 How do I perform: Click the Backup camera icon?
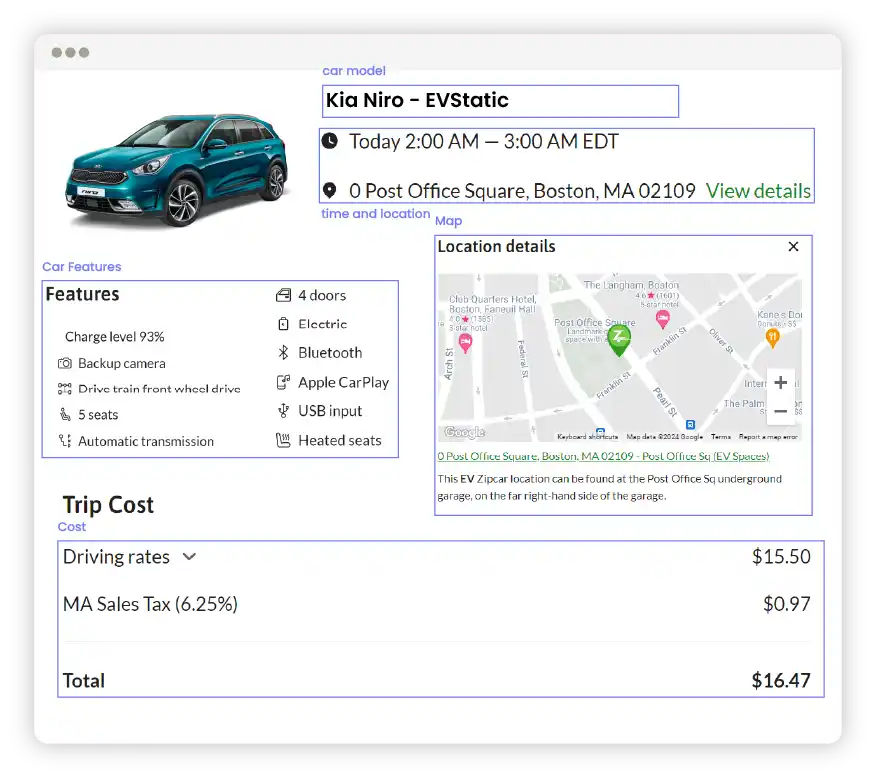(x=65, y=363)
